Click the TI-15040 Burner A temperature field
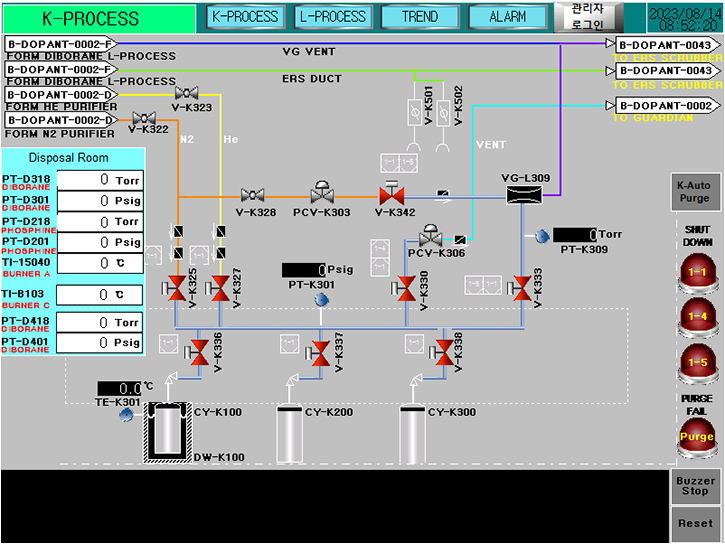This screenshot has height=544, width=725. tap(100, 263)
